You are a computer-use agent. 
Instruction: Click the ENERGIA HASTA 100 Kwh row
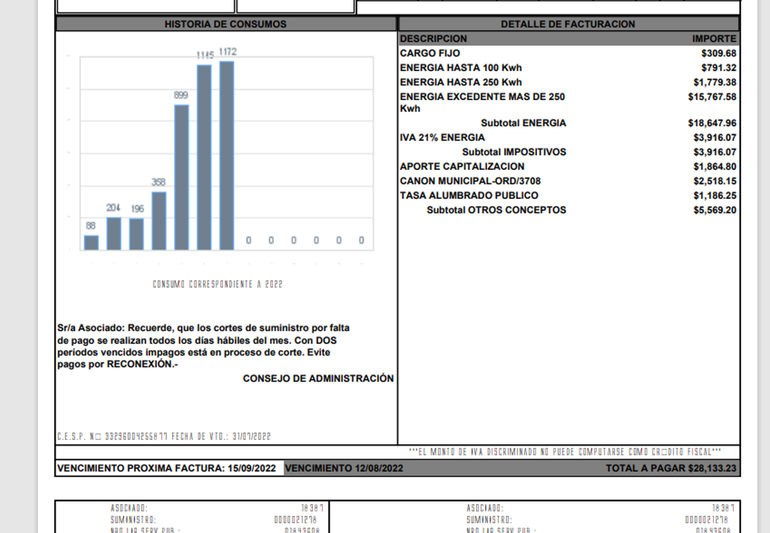460,68
